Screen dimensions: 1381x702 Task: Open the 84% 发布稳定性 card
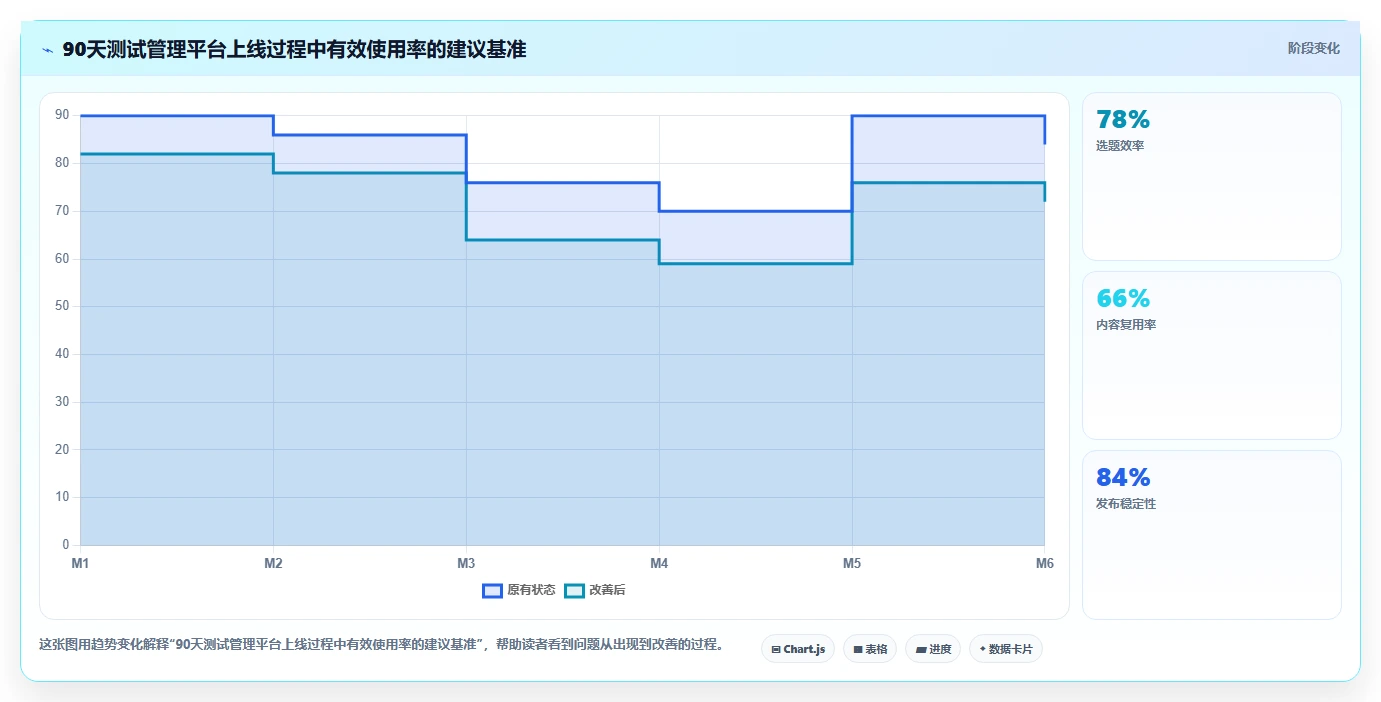tap(1211, 534)
